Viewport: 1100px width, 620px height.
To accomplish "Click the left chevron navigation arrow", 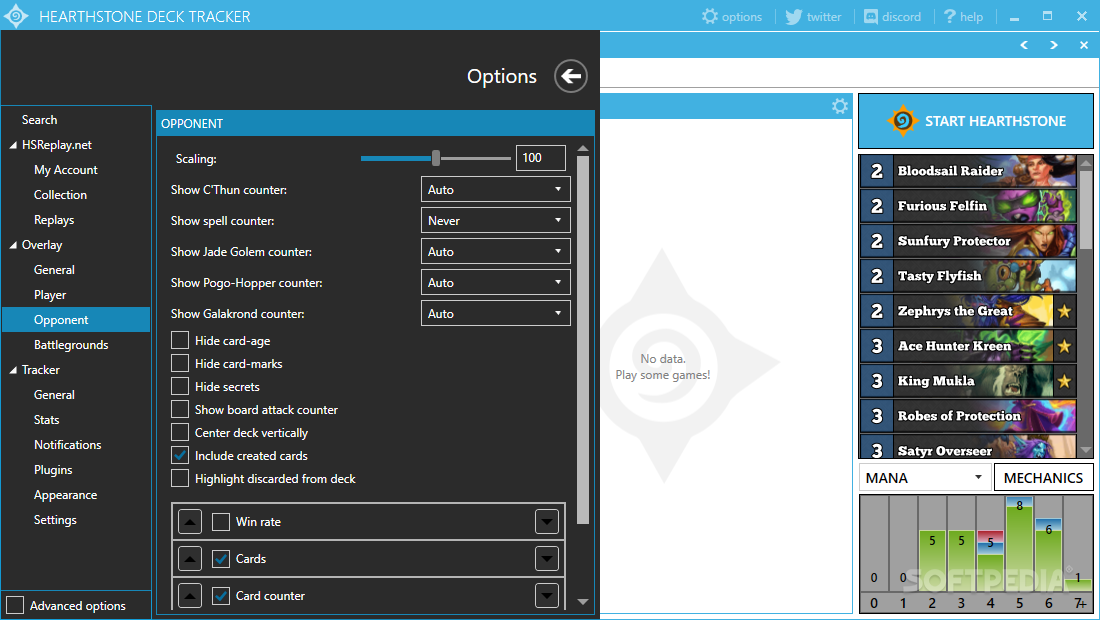I will (x=1024, y=45).
